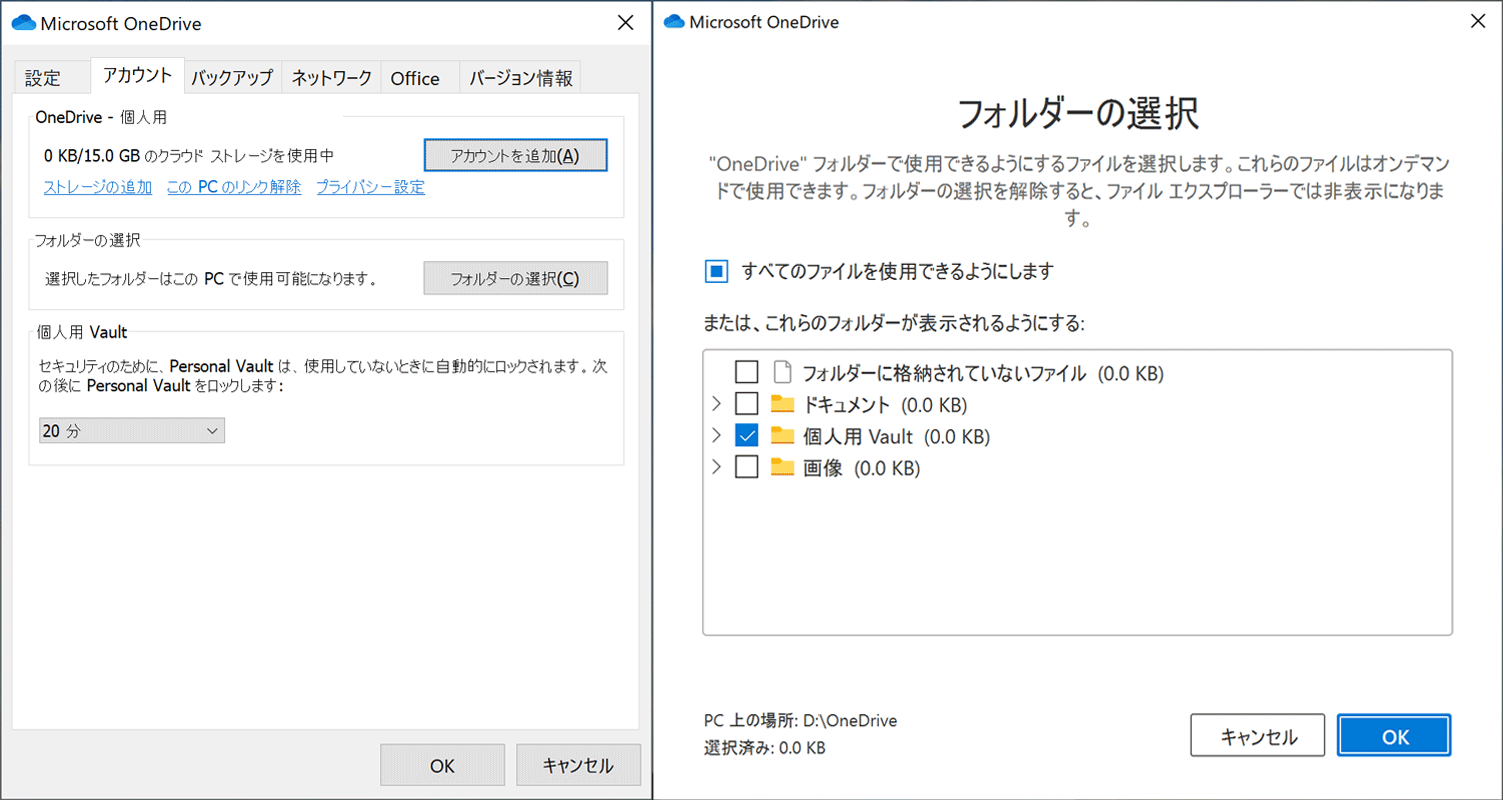Click the フォルダーの選択(C) button

click(515, 278)
